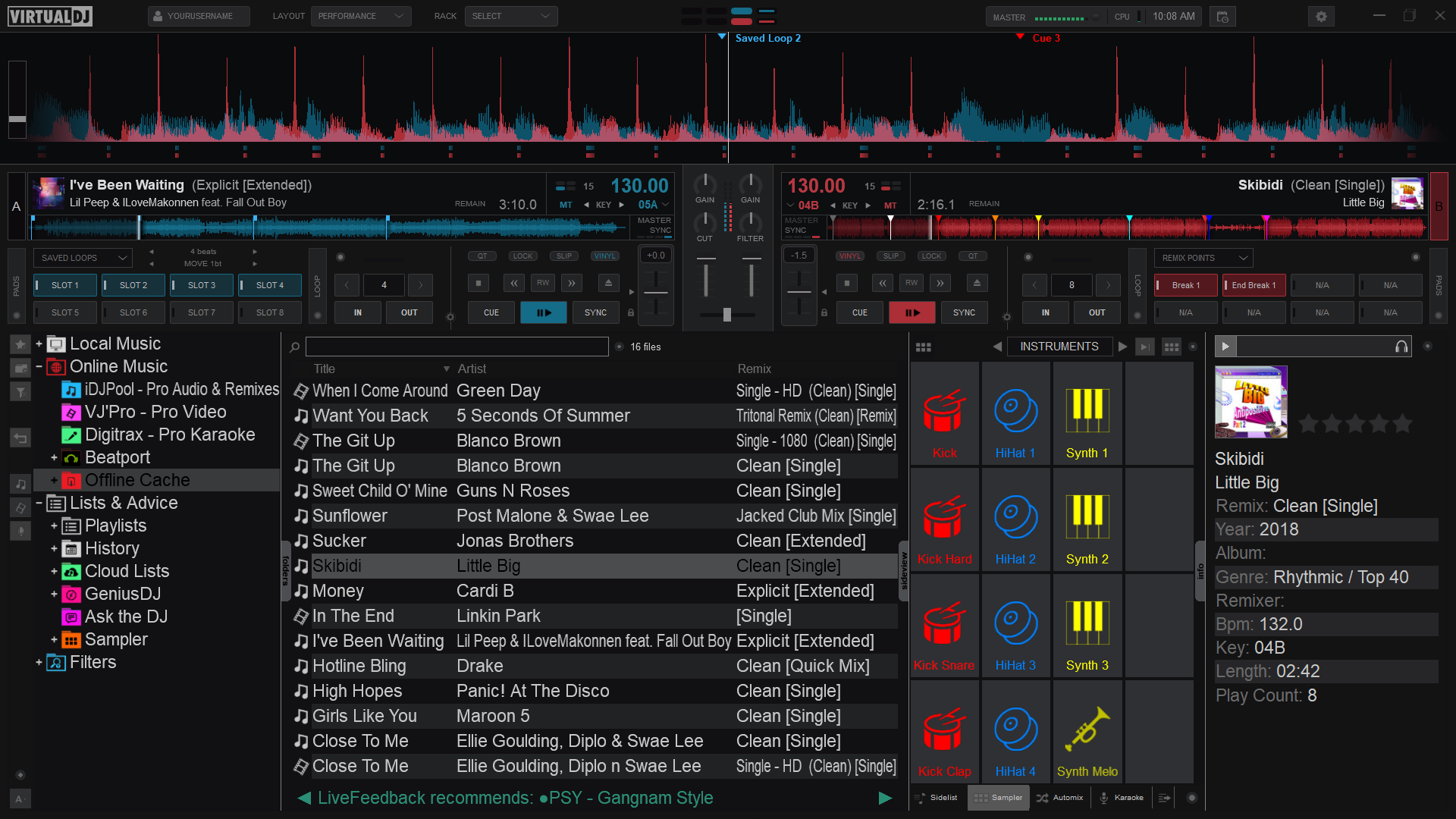Screen dimensions: 1456x819
Task: Open the LAYOUT PERFORMANCE dropdown
Action: [x=360, y=16]
